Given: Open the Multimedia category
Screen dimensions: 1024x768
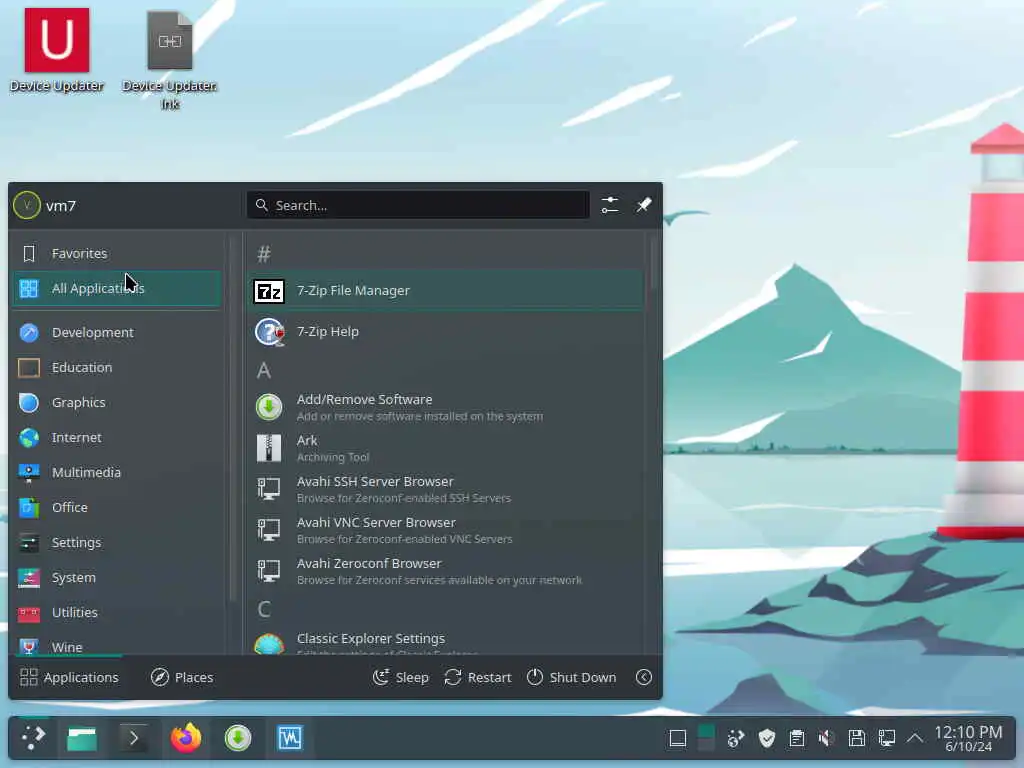Looking at the screenshot, I should click(117, 473).
